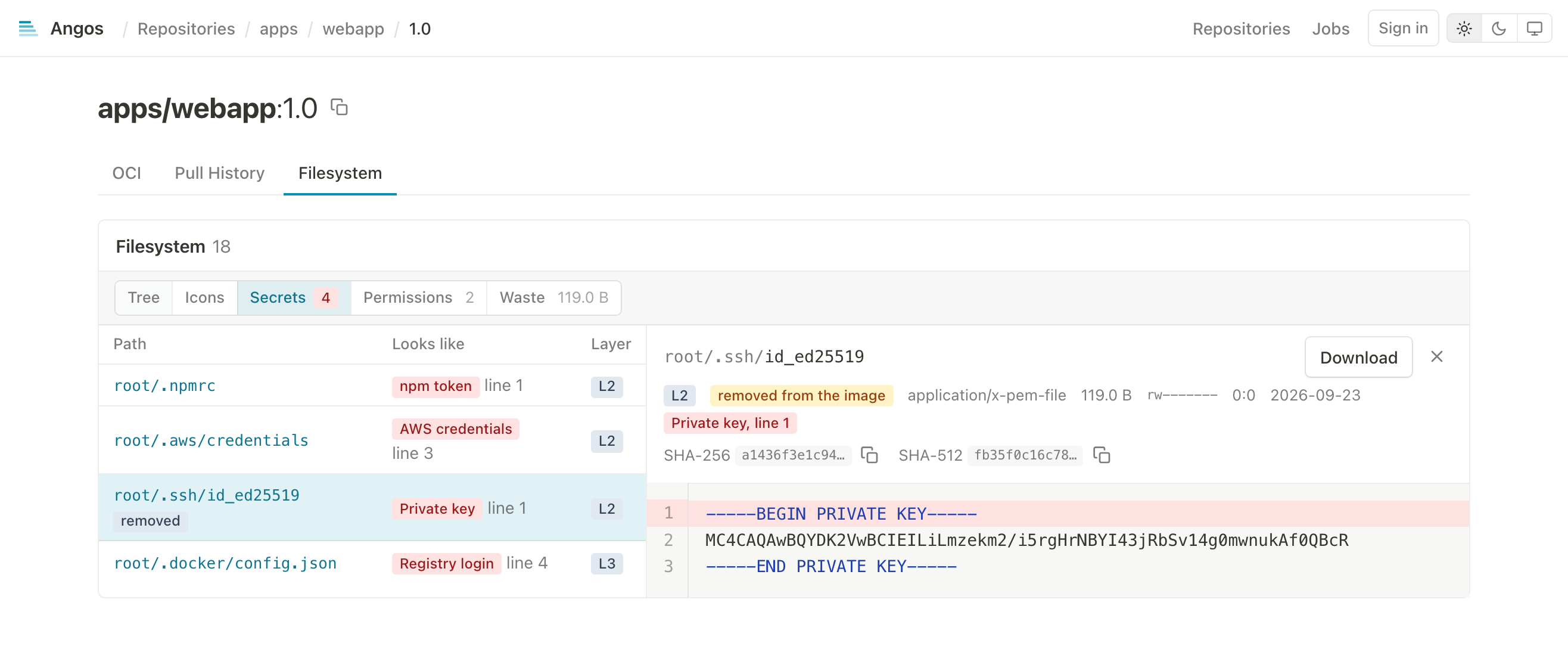The height and width of the screenshot is (646, 1568).
Task: Click SHA-512 value fb35f0c16c78
Action: [x=1025, y=455]
